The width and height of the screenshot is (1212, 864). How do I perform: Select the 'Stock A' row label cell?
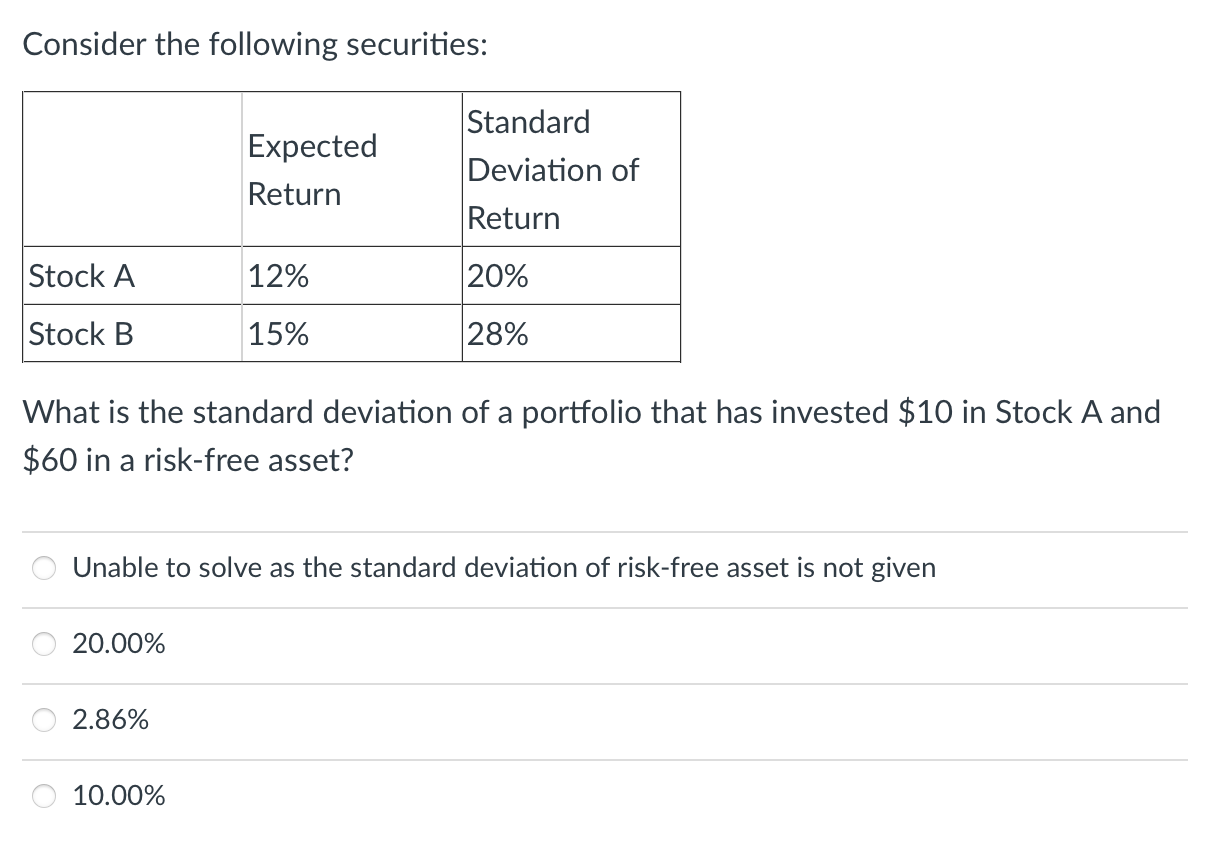132,276
